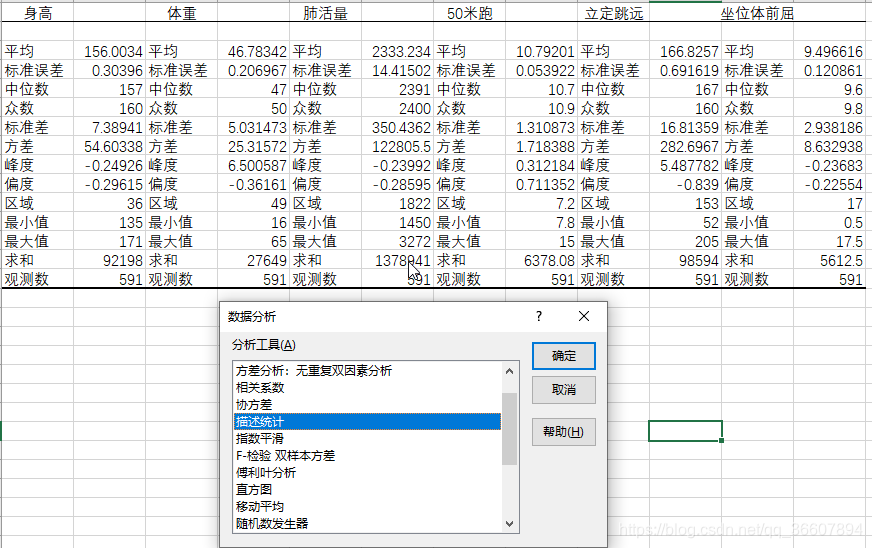This screenshot has height=548, width=872.
Task: Select the 50米跑 header cell
Action: click(469, 13)
